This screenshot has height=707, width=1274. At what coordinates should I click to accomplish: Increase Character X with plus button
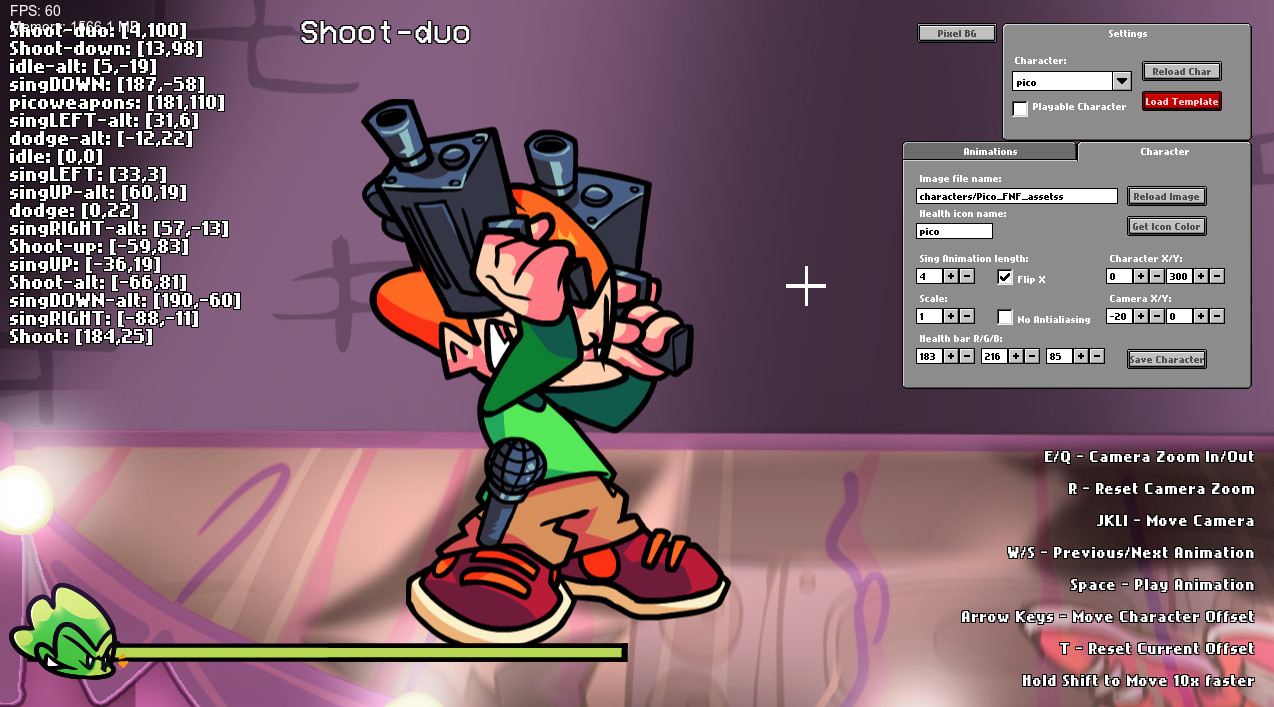pyautogui.click(x=1141, y=276)
